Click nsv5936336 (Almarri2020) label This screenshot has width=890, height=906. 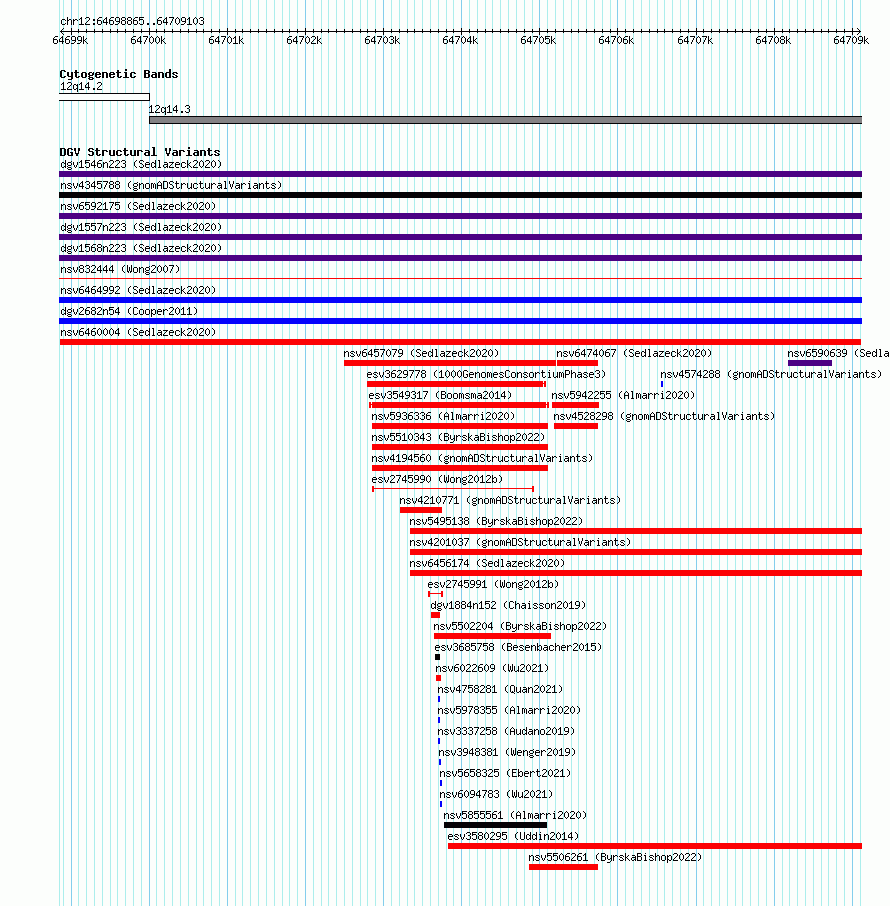(x=443, y=417)
